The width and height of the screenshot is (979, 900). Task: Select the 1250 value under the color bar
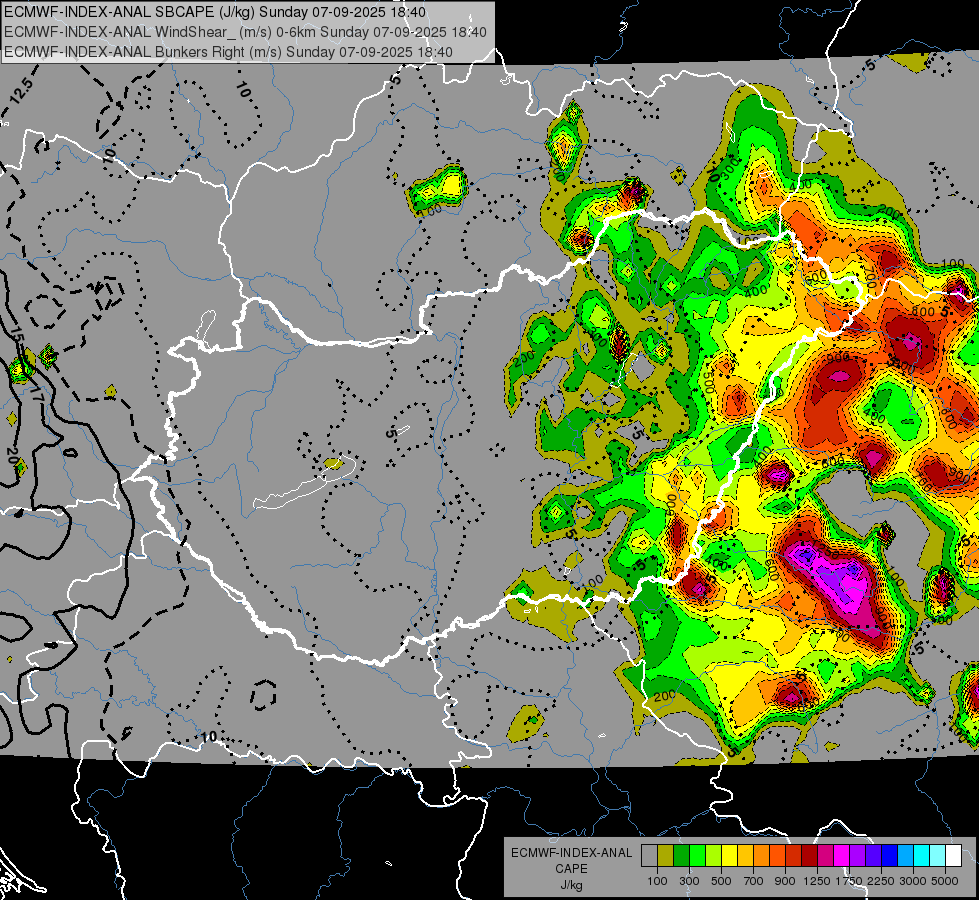coord(817,881)
